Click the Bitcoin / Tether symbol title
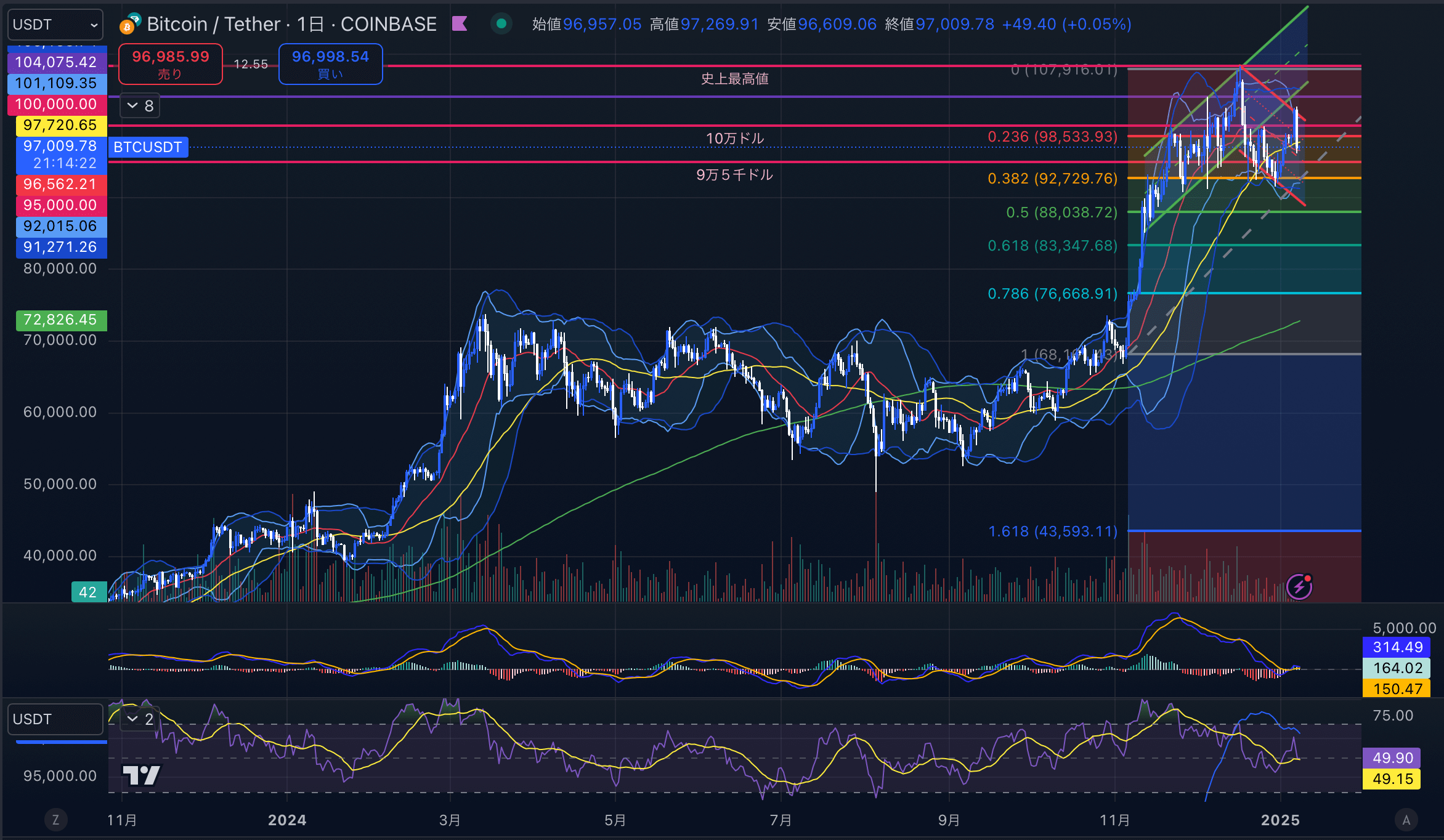 point(214,24)
